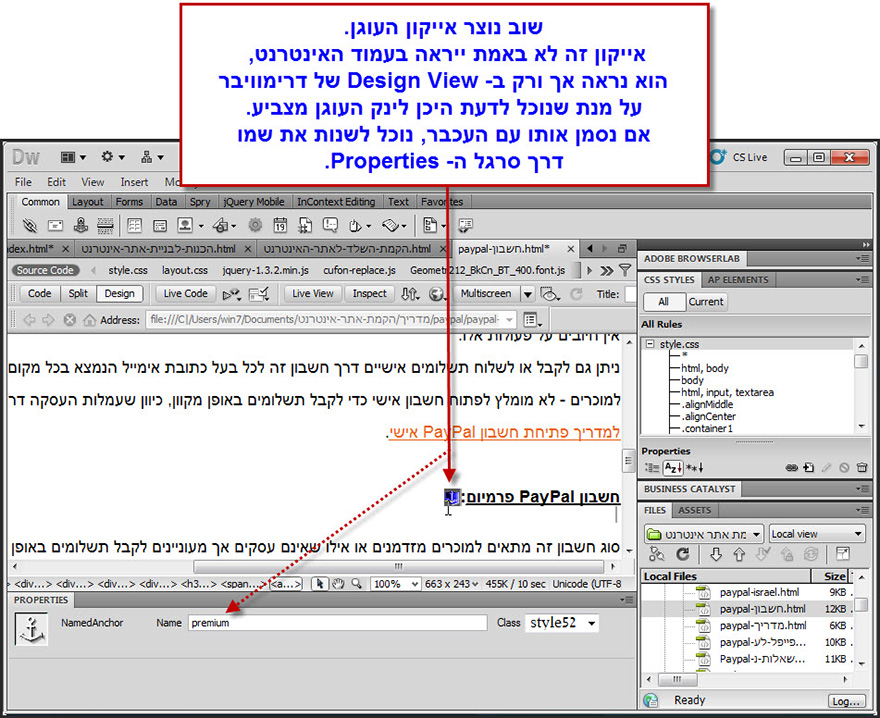Click the Put Files up arrow

(x=739, y=555)
